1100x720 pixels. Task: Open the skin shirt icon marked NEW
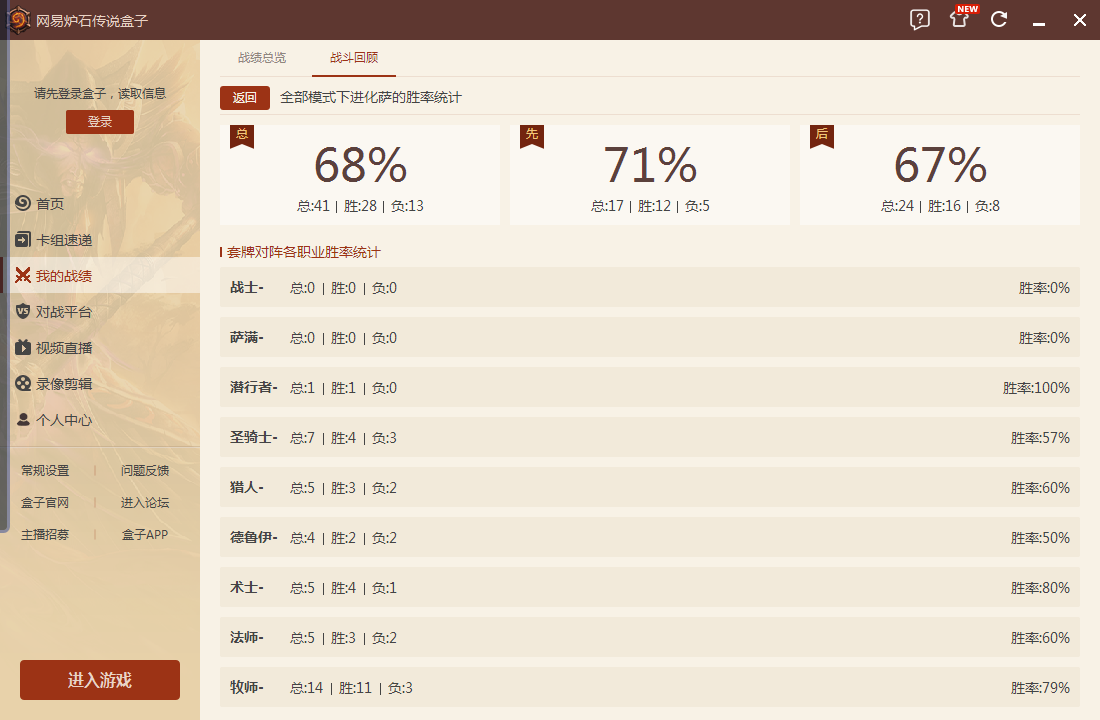[960, 19]
